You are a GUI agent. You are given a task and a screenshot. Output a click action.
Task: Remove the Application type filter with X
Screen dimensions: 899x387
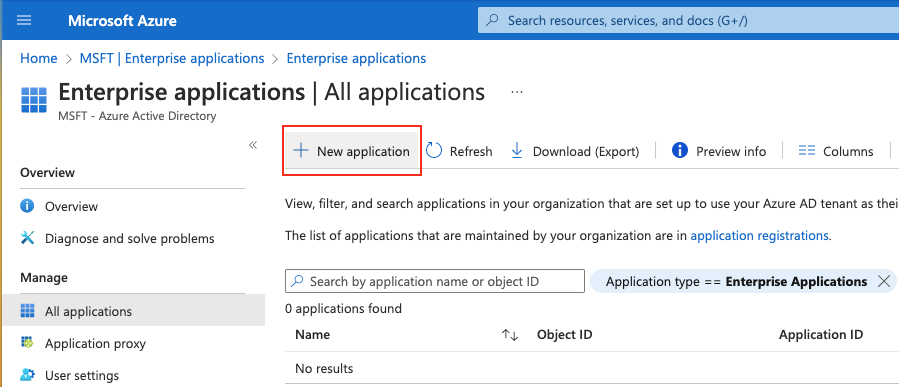tap(884, 281)
